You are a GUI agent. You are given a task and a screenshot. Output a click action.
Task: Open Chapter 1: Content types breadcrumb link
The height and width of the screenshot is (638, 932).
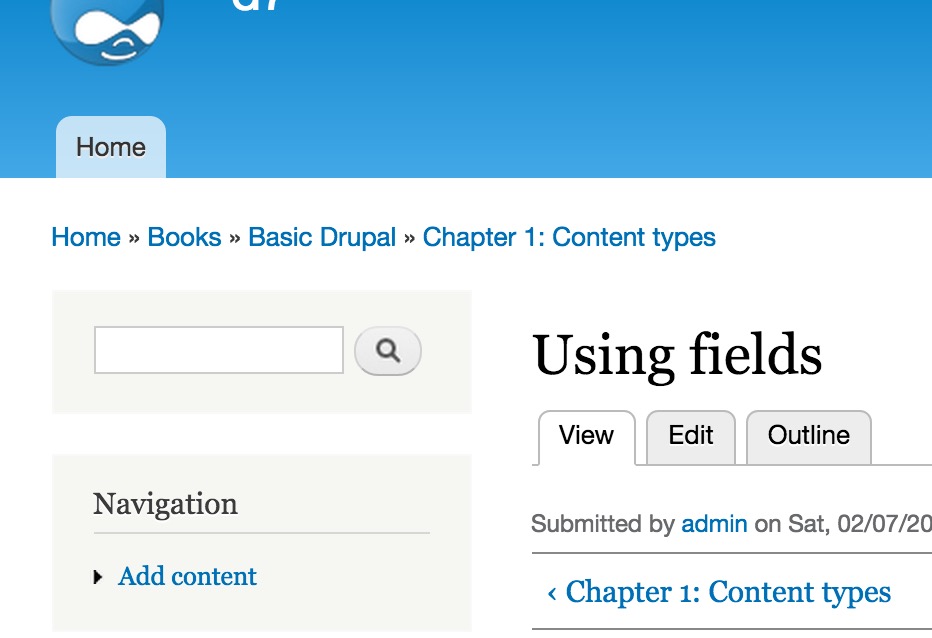[569, 237]
